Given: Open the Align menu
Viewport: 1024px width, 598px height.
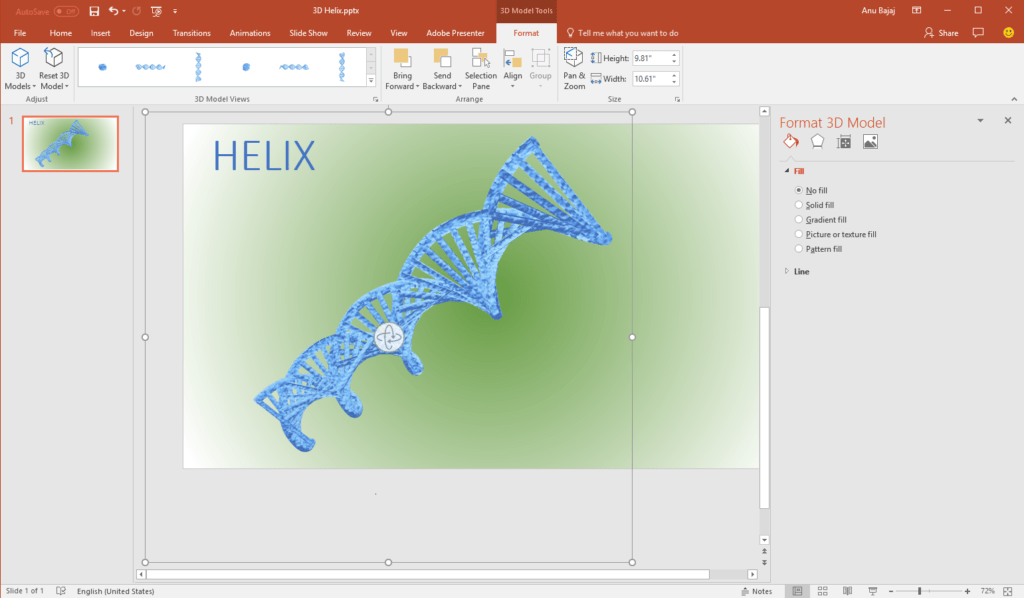Looking at the screenshot, I should [x=513, y=69].
